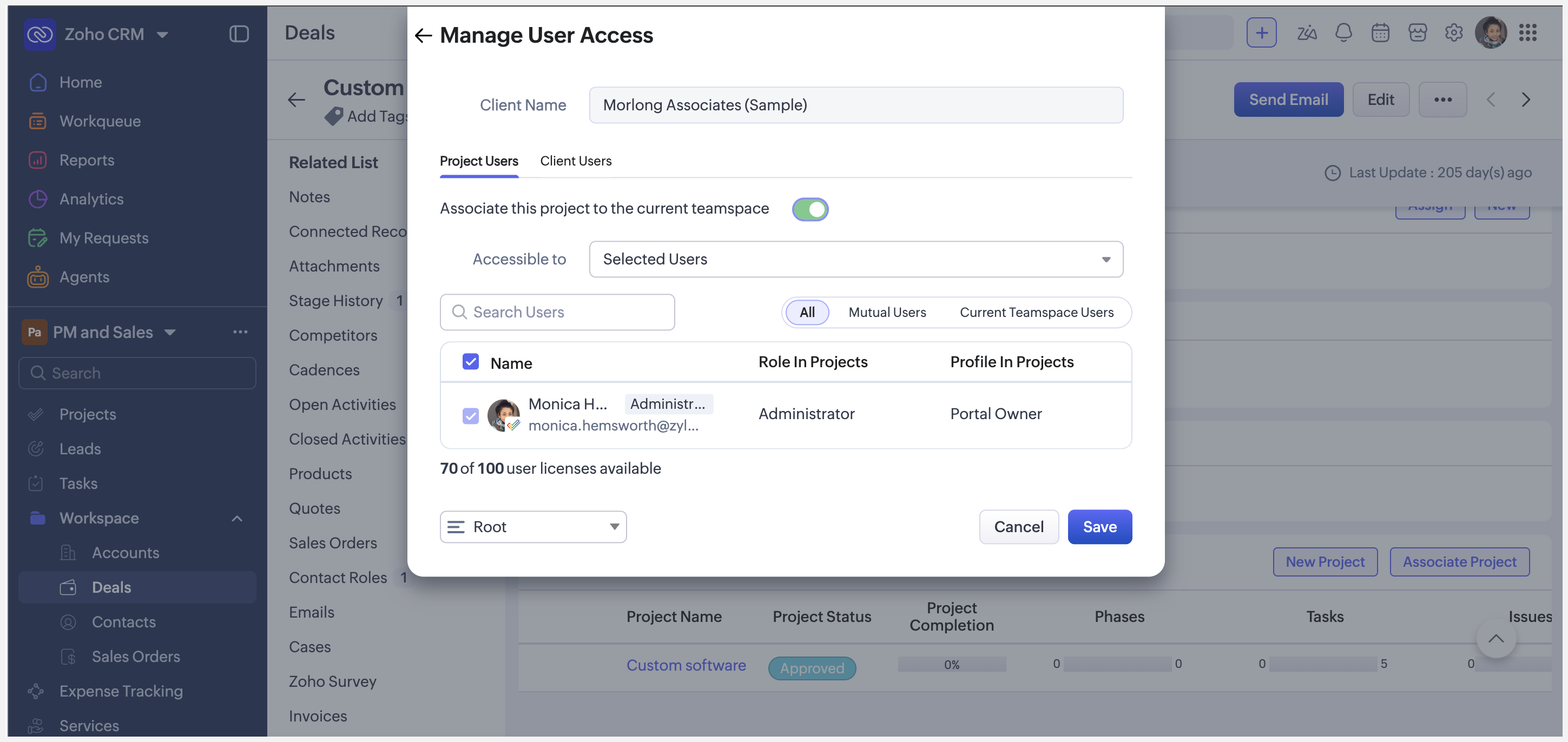Click the Send Email button
This screenshot has height=742, width=1568.
tap(1289, 100)
